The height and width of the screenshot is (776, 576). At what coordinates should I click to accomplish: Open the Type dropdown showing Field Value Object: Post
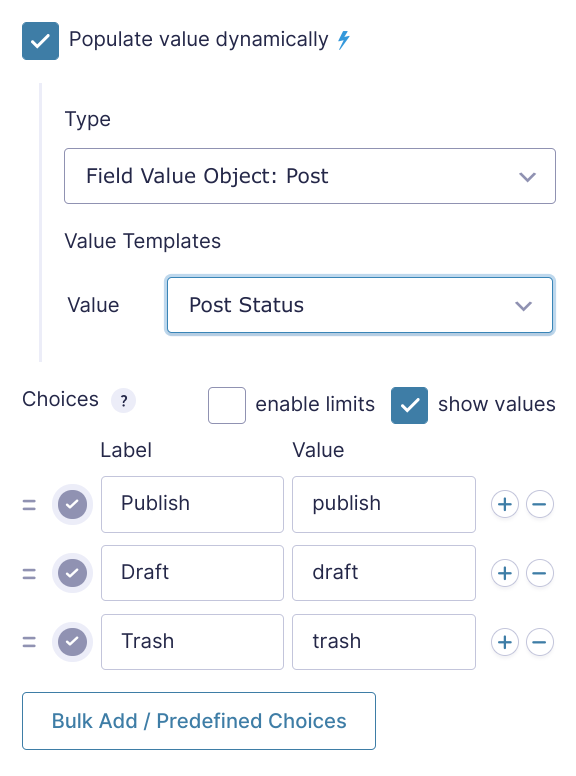coord(310,176)
